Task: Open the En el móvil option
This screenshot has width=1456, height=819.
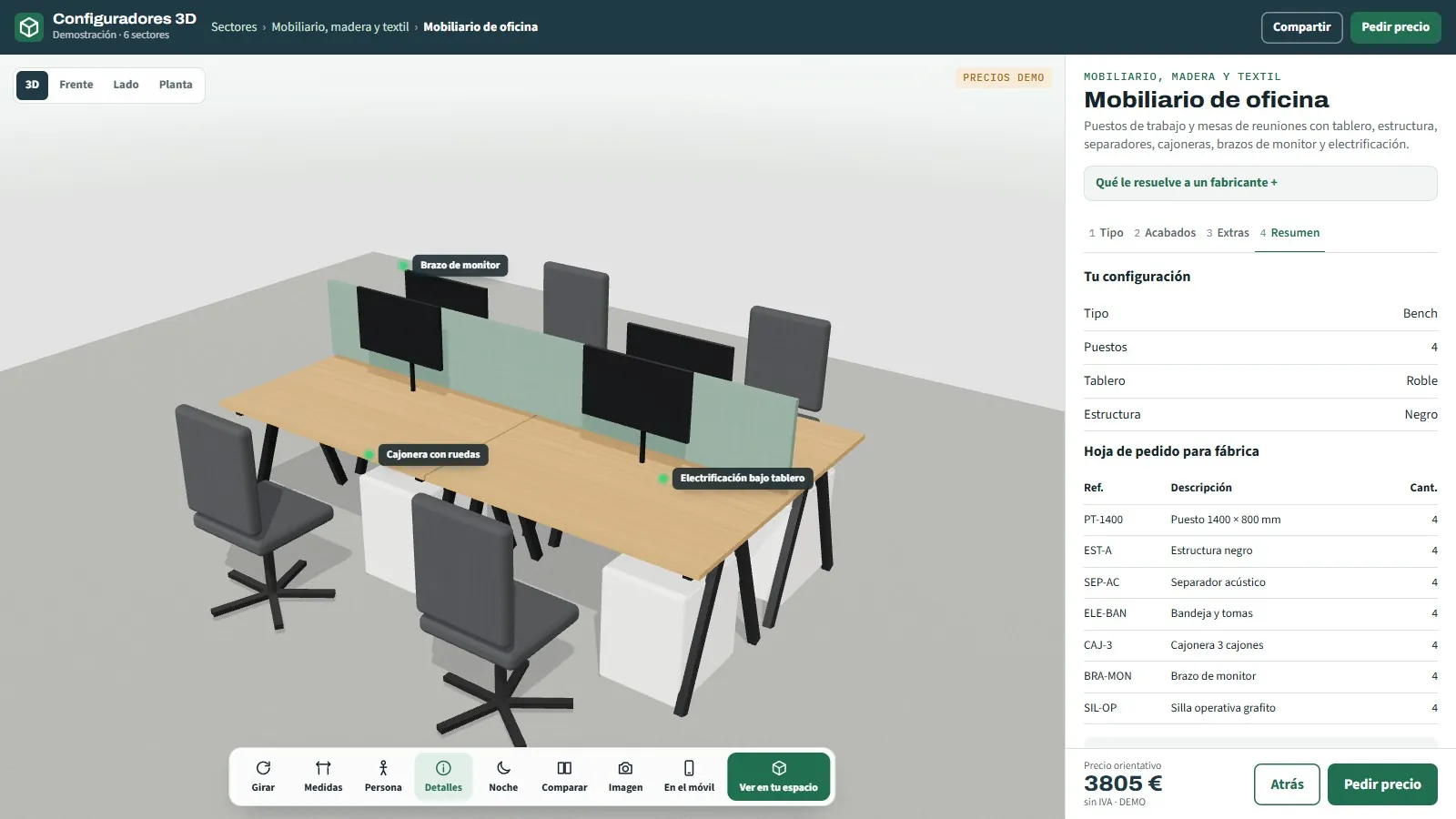Action: coord(689,776)
